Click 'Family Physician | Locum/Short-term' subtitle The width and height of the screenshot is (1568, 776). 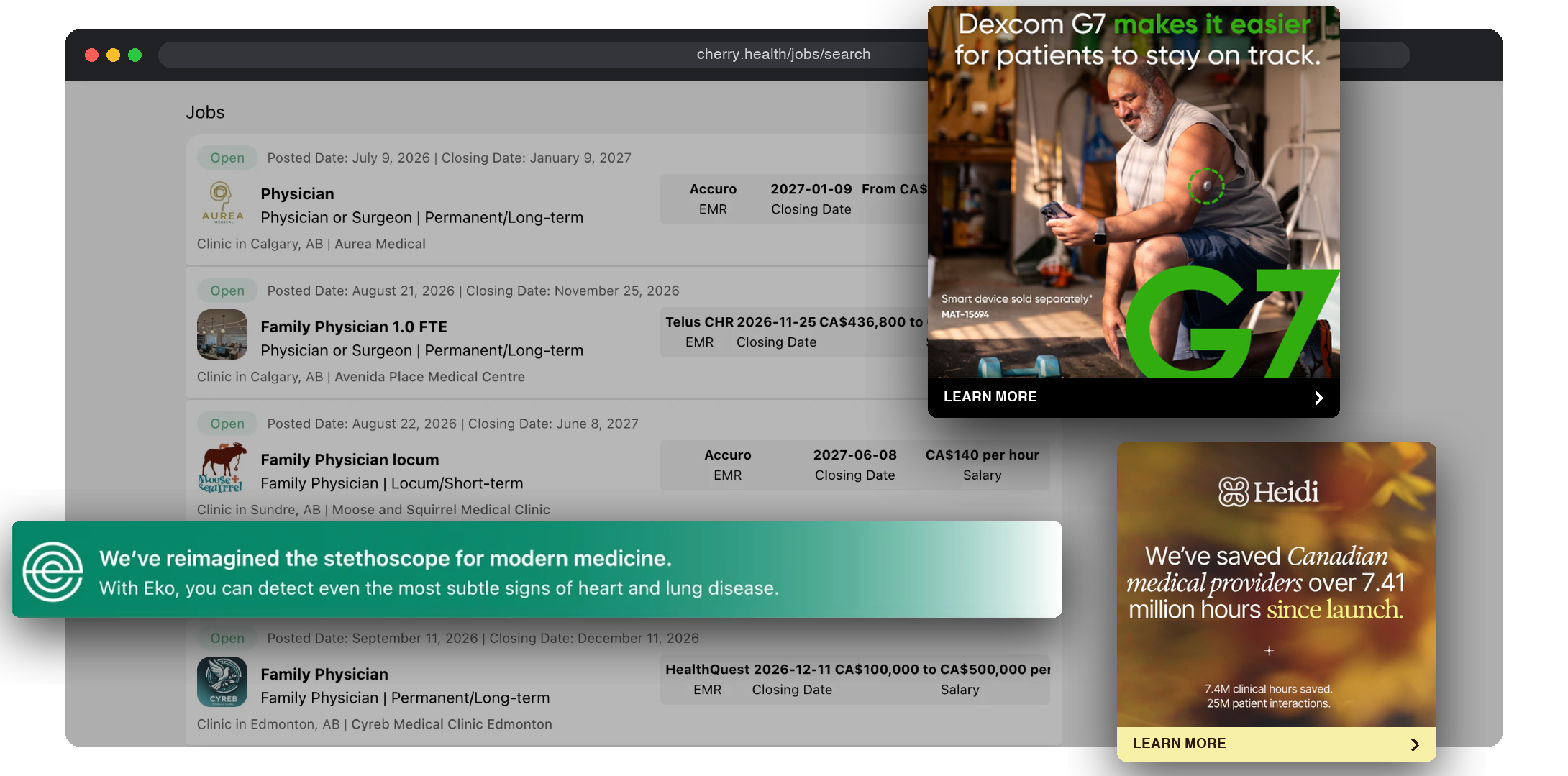[x=392, y=483]
